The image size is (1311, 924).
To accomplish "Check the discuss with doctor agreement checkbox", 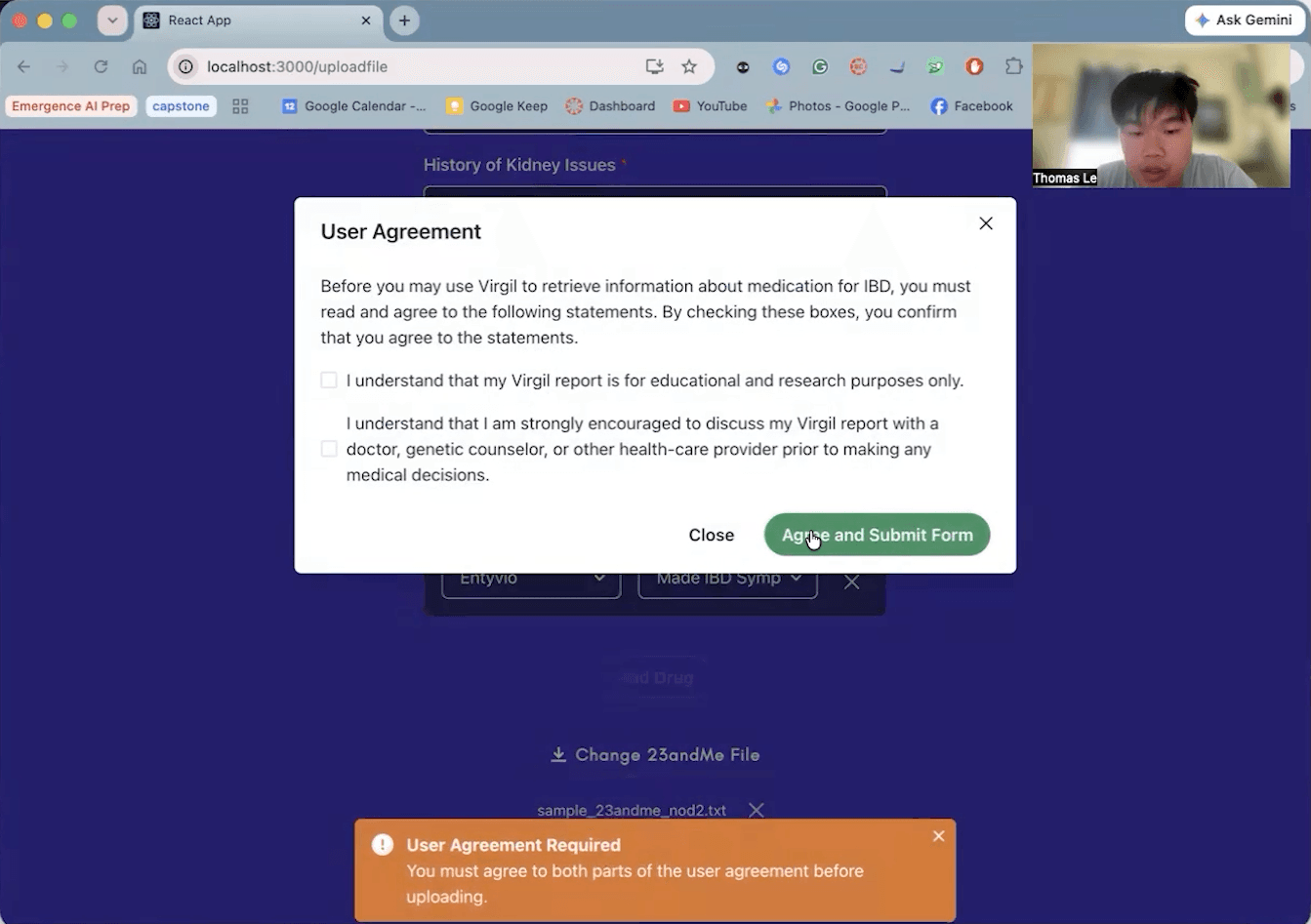I will 329,449.
